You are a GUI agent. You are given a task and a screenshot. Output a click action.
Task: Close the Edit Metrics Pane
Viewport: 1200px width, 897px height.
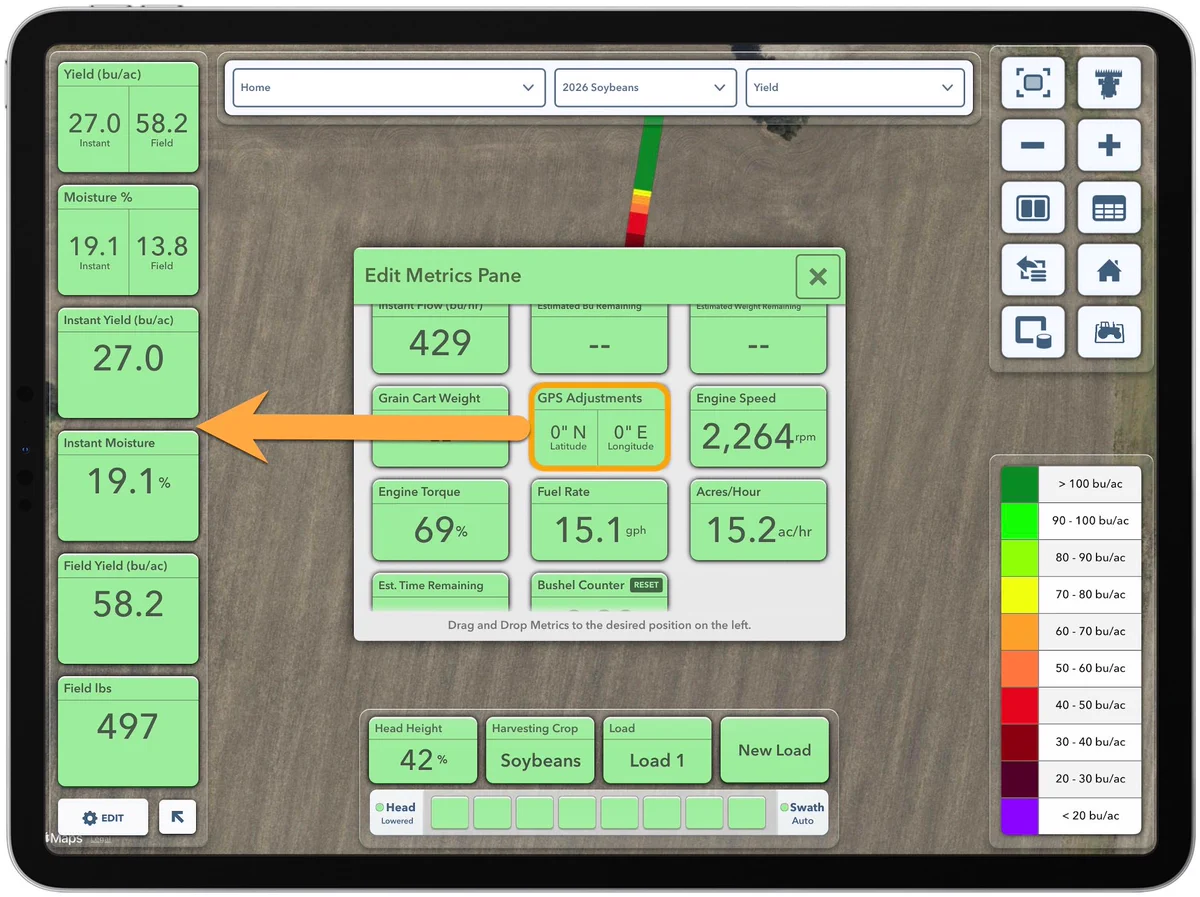tap(818, 277)
